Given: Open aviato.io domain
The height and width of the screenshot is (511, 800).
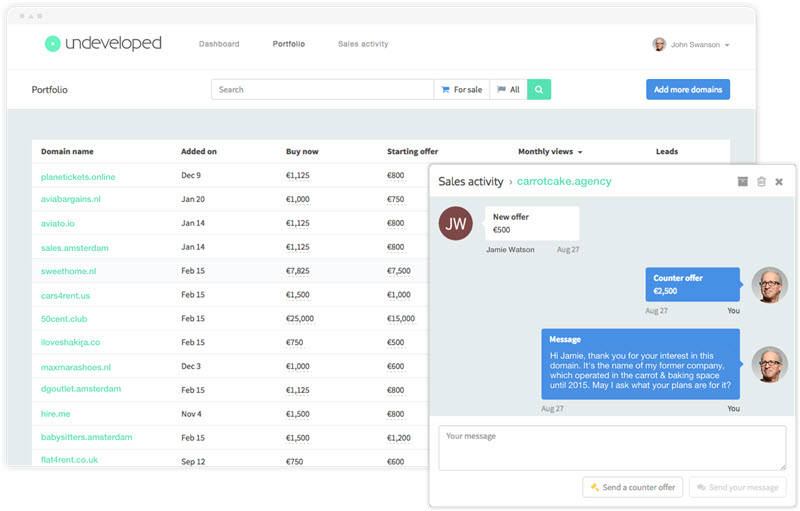Looking at the screenshot, I should (x=58, y=223).
